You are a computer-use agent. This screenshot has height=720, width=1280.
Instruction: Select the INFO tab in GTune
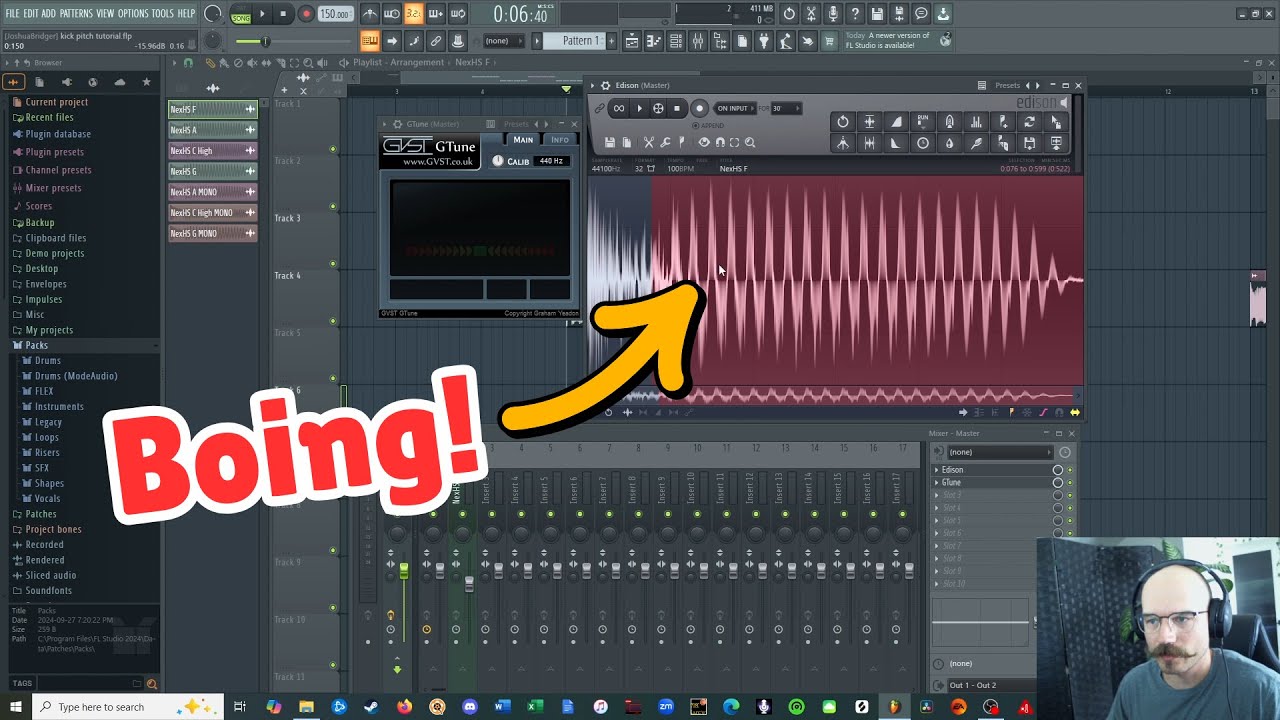pyautogui.click(x=559, y=140)
